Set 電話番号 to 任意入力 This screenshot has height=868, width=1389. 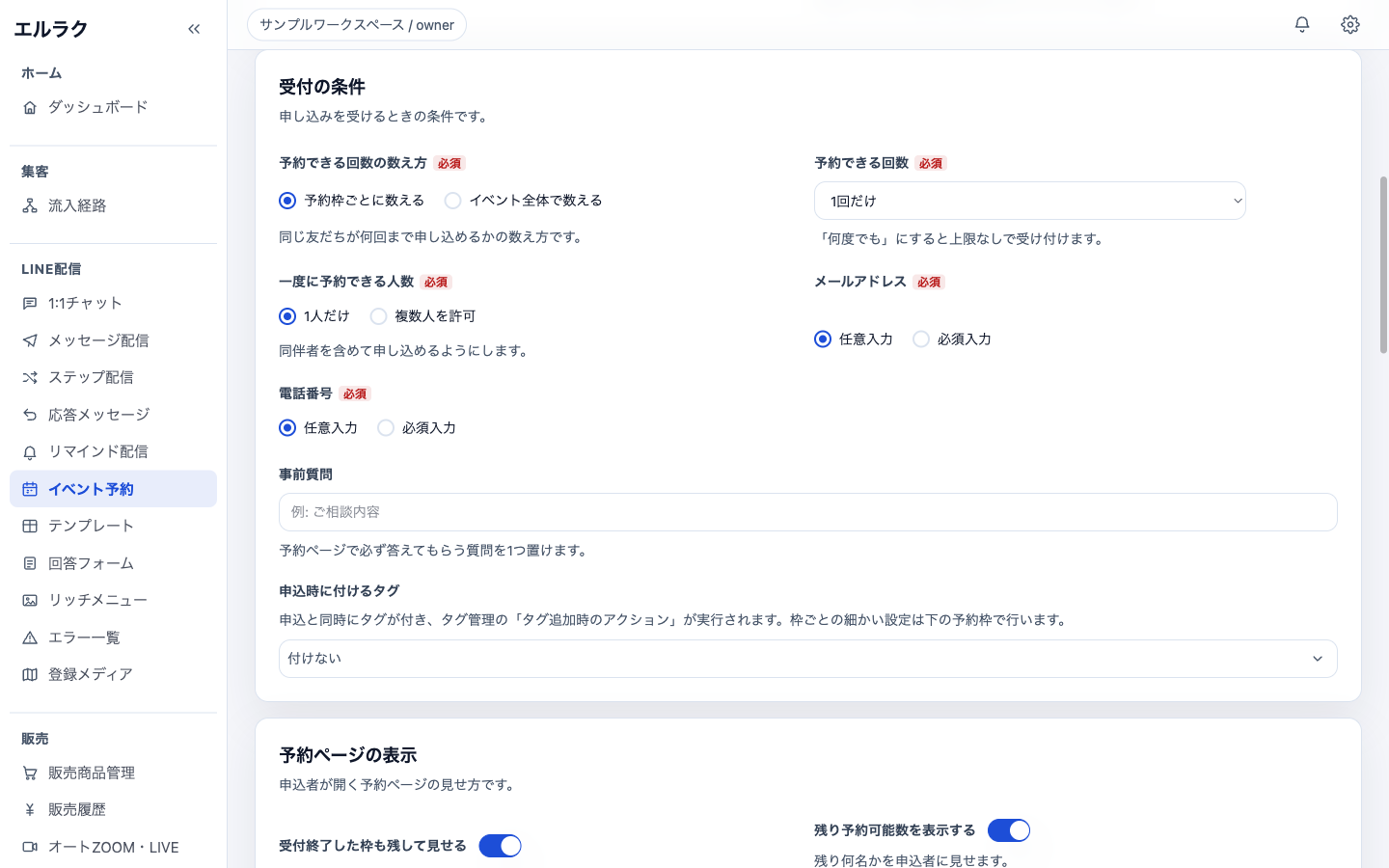click(x=287, y=428)
